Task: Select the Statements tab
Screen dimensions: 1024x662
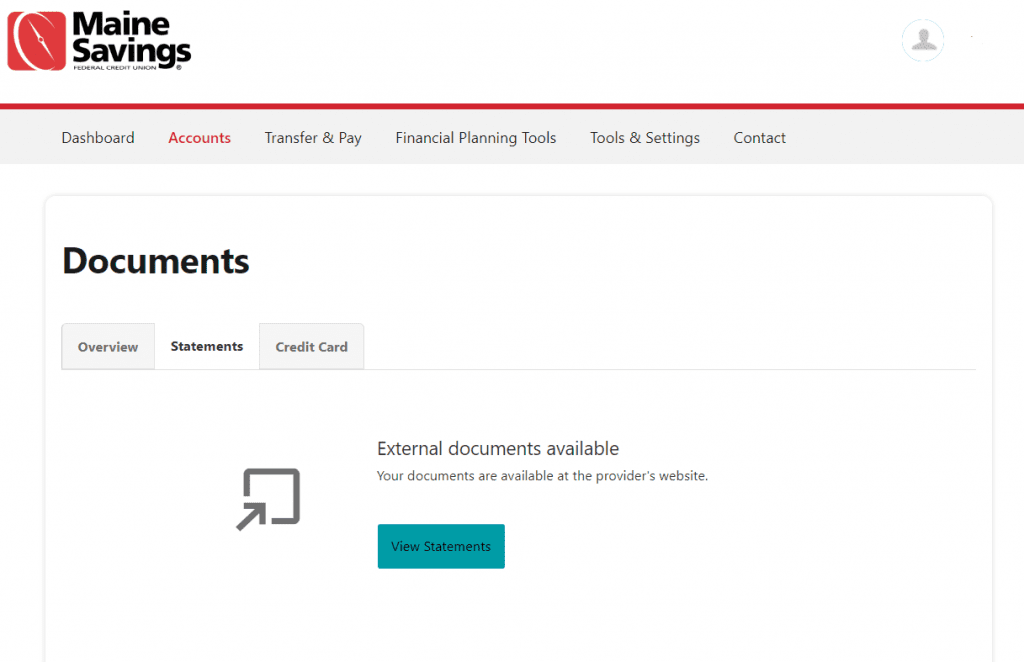Action: pyautogui.click(x=206, y=346)
